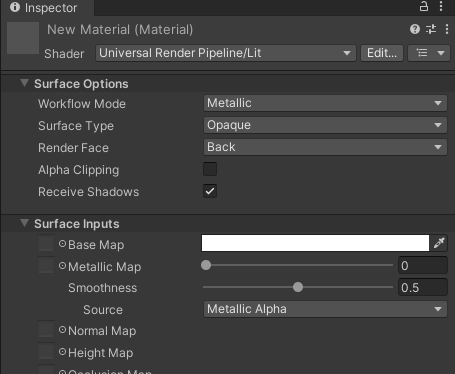Screen dimensions: 455x374
Task: Click the Normal Map texture slot
Action: (x=46, y=329)
